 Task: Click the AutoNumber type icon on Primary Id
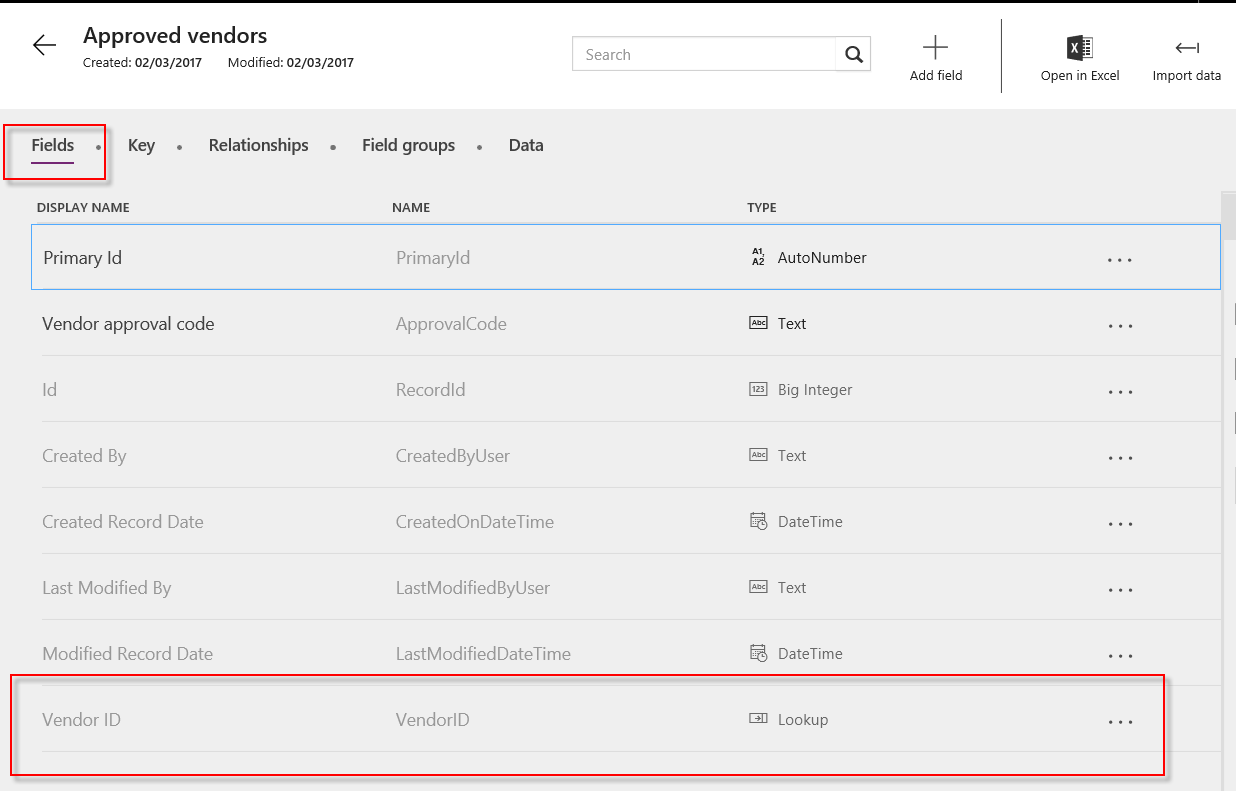pos(757,257)
